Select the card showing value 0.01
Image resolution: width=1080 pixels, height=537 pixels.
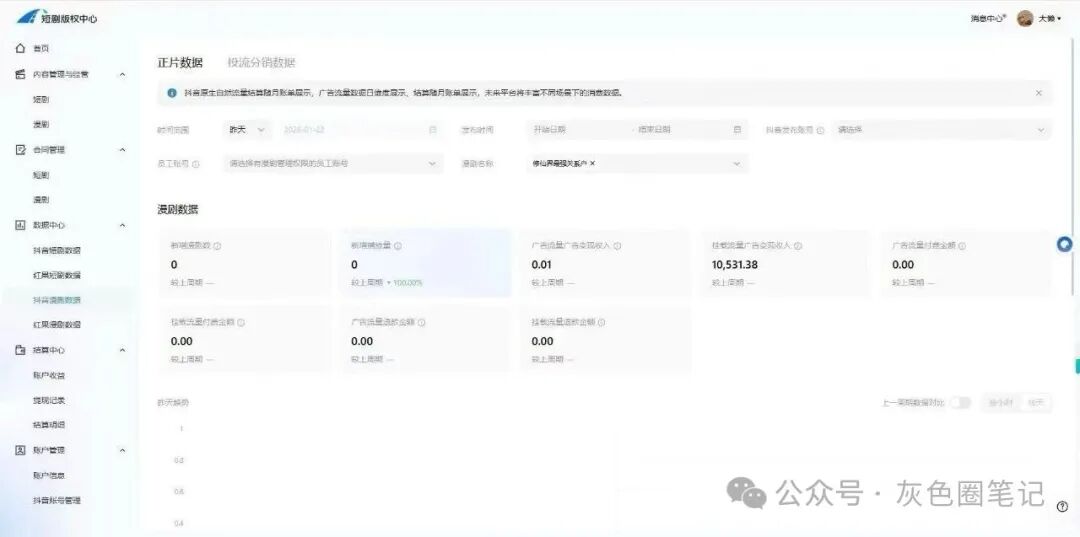605,264
